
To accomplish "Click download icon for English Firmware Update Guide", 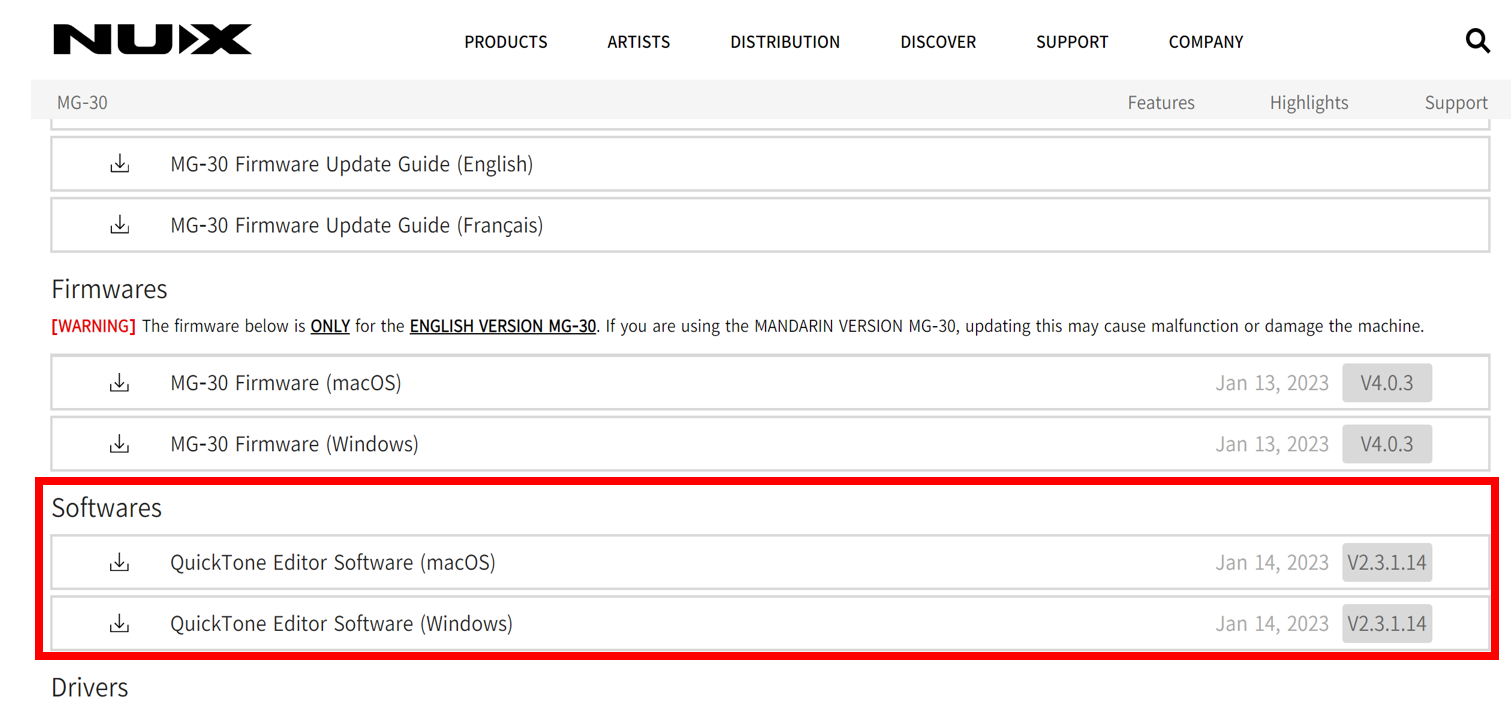I will point(120,164).
